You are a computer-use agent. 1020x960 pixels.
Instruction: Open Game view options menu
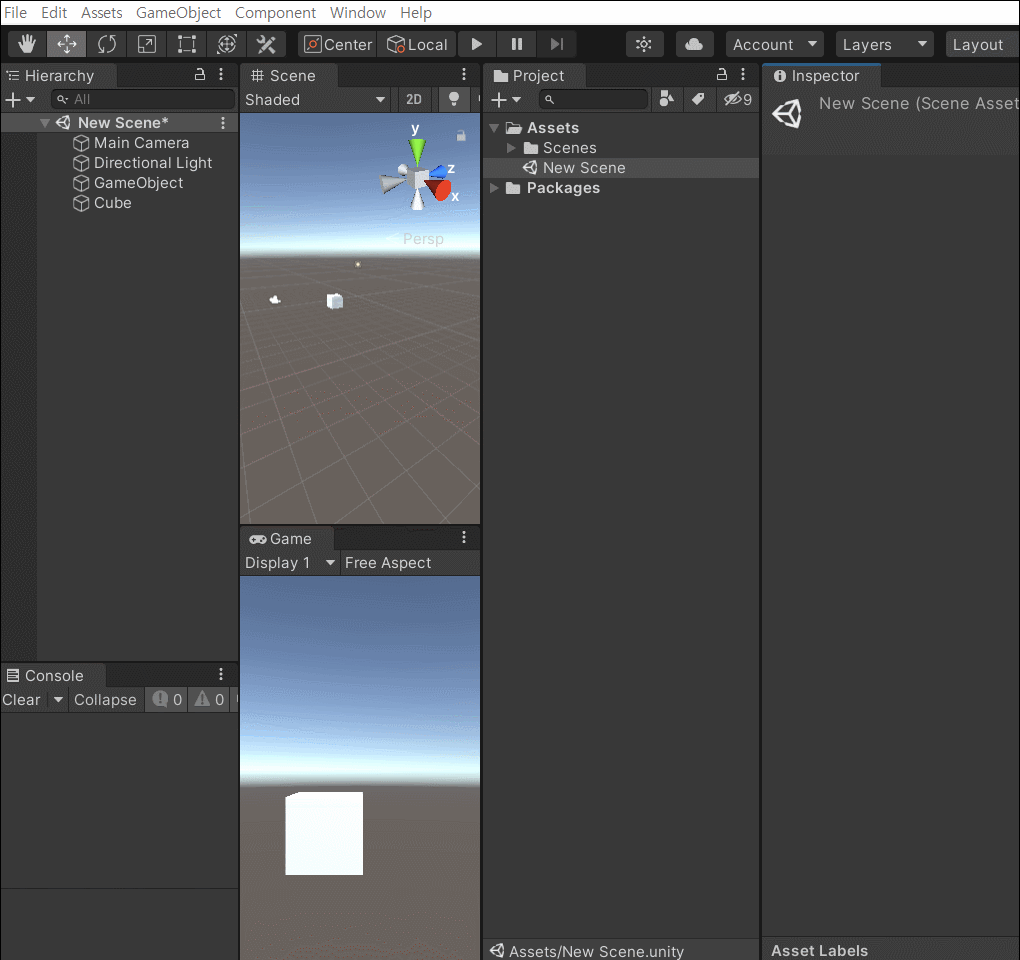pyautogui.click(x=464, y=537)
